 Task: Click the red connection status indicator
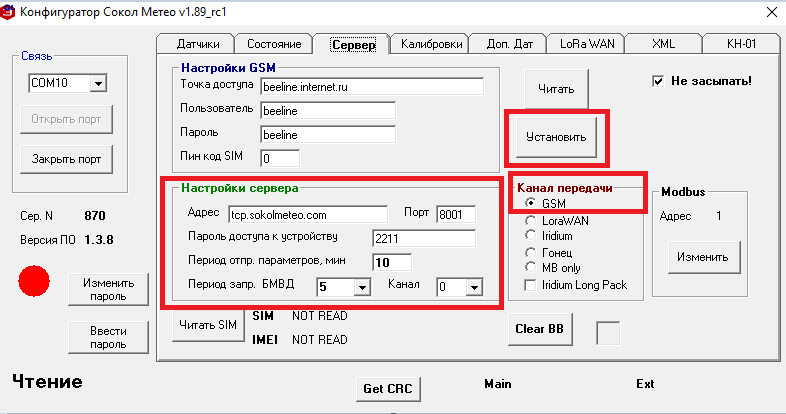34,281
